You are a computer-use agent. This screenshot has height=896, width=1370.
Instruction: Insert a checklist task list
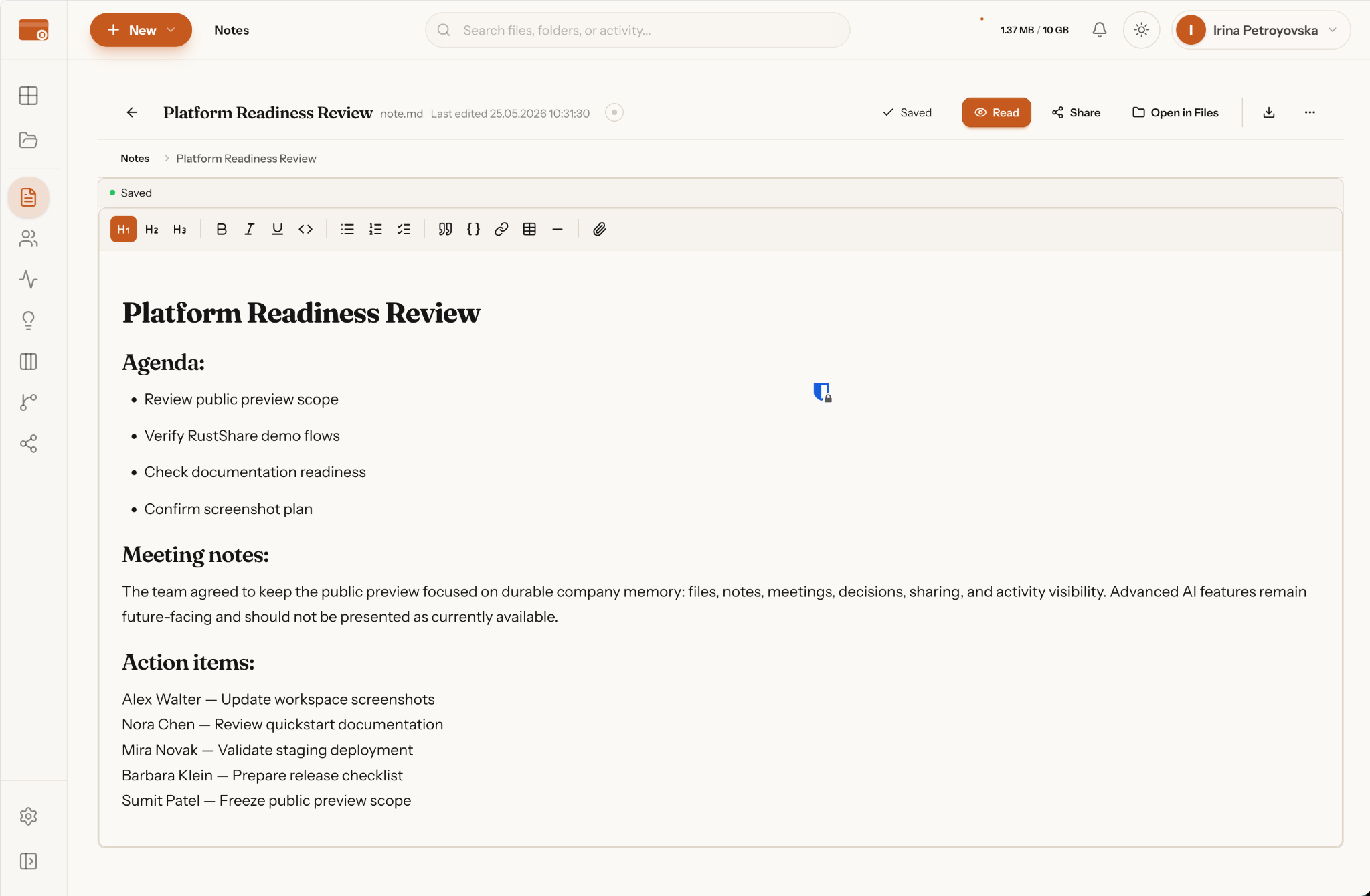(x=404, y=230)
